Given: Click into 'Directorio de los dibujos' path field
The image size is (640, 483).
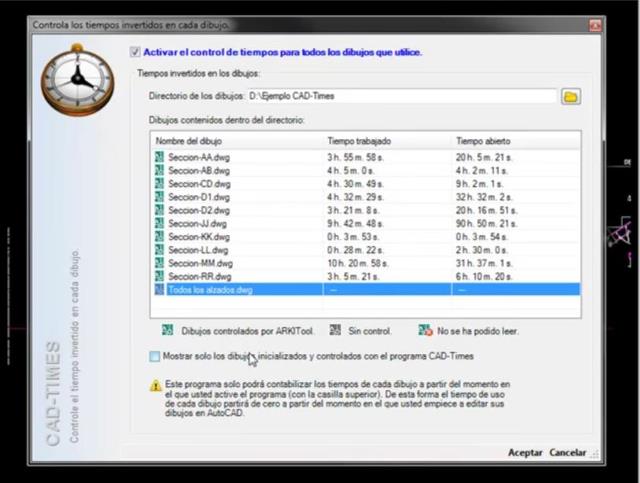Looking at the screenshot, I should pos(402,96).
